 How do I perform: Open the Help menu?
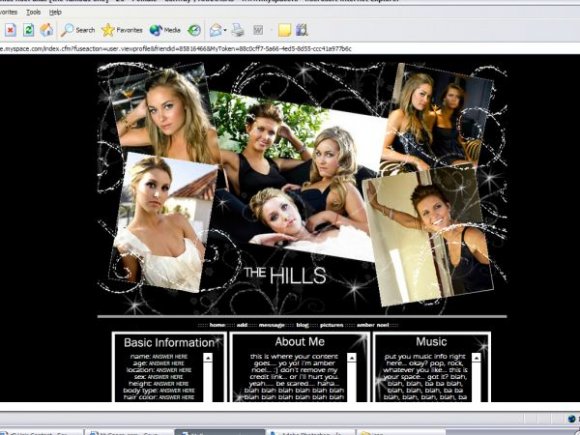pos(55,12)
